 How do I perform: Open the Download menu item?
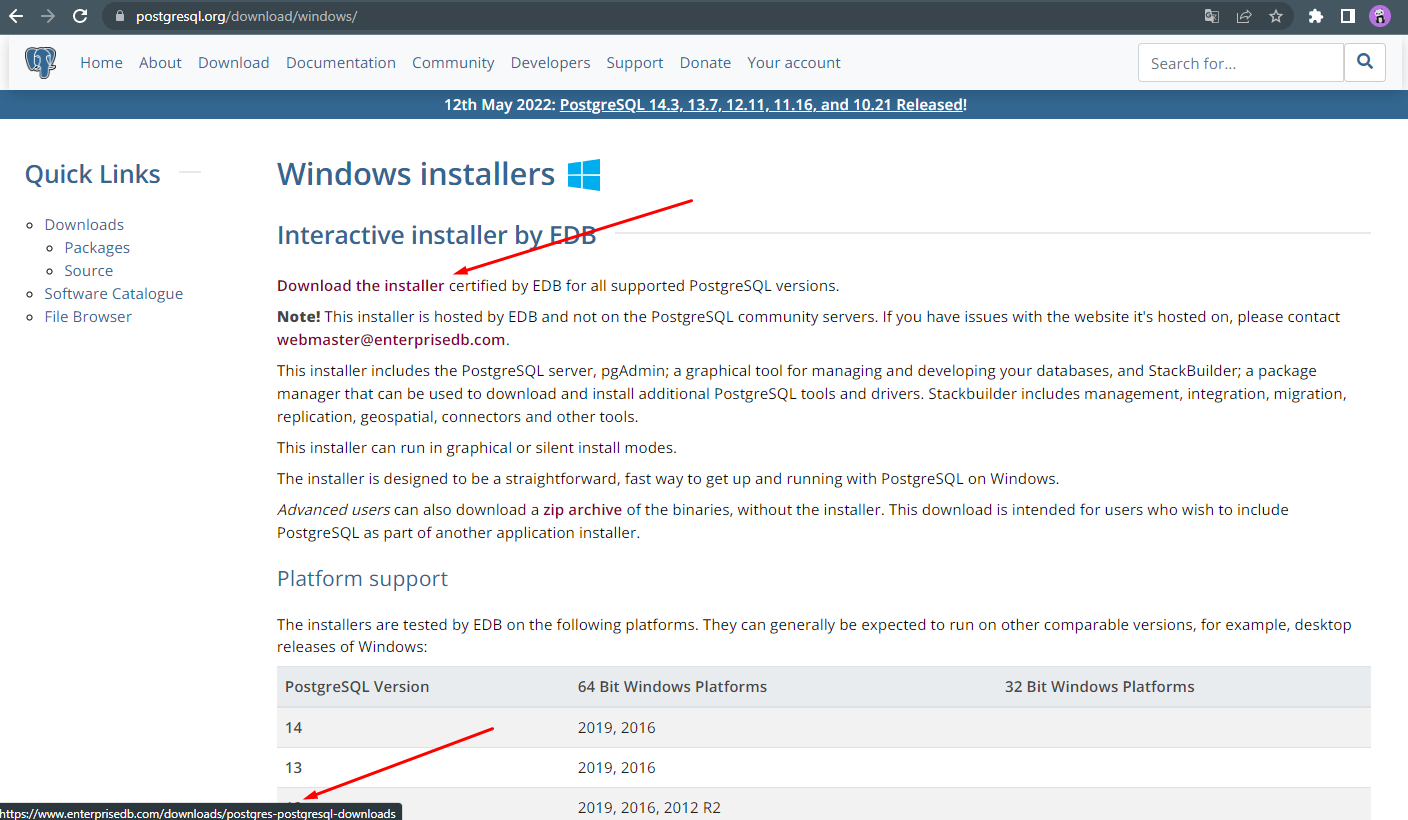[234, 62]
